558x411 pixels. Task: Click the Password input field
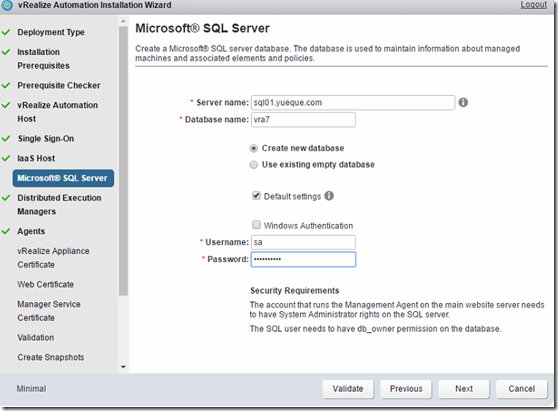click(x=303, y=259)
